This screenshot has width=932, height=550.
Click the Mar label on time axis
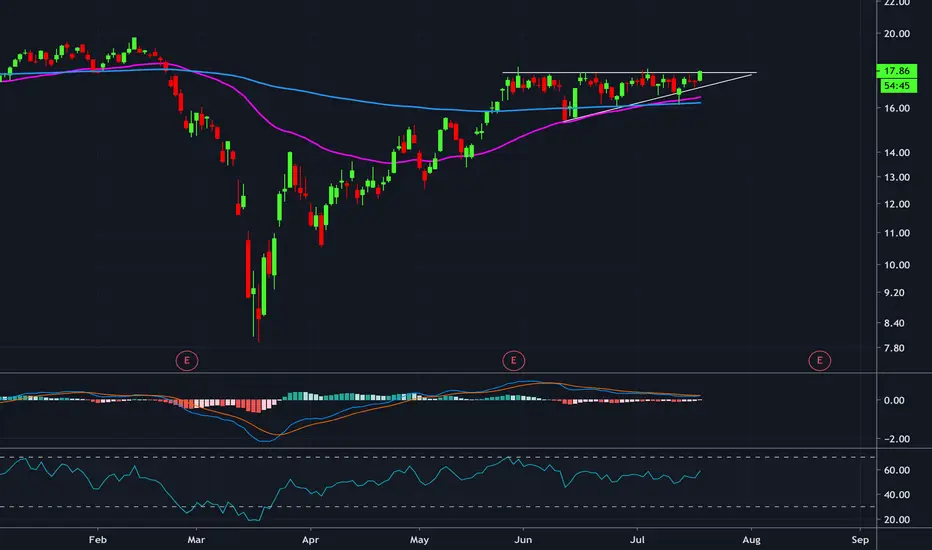(196, 540)
